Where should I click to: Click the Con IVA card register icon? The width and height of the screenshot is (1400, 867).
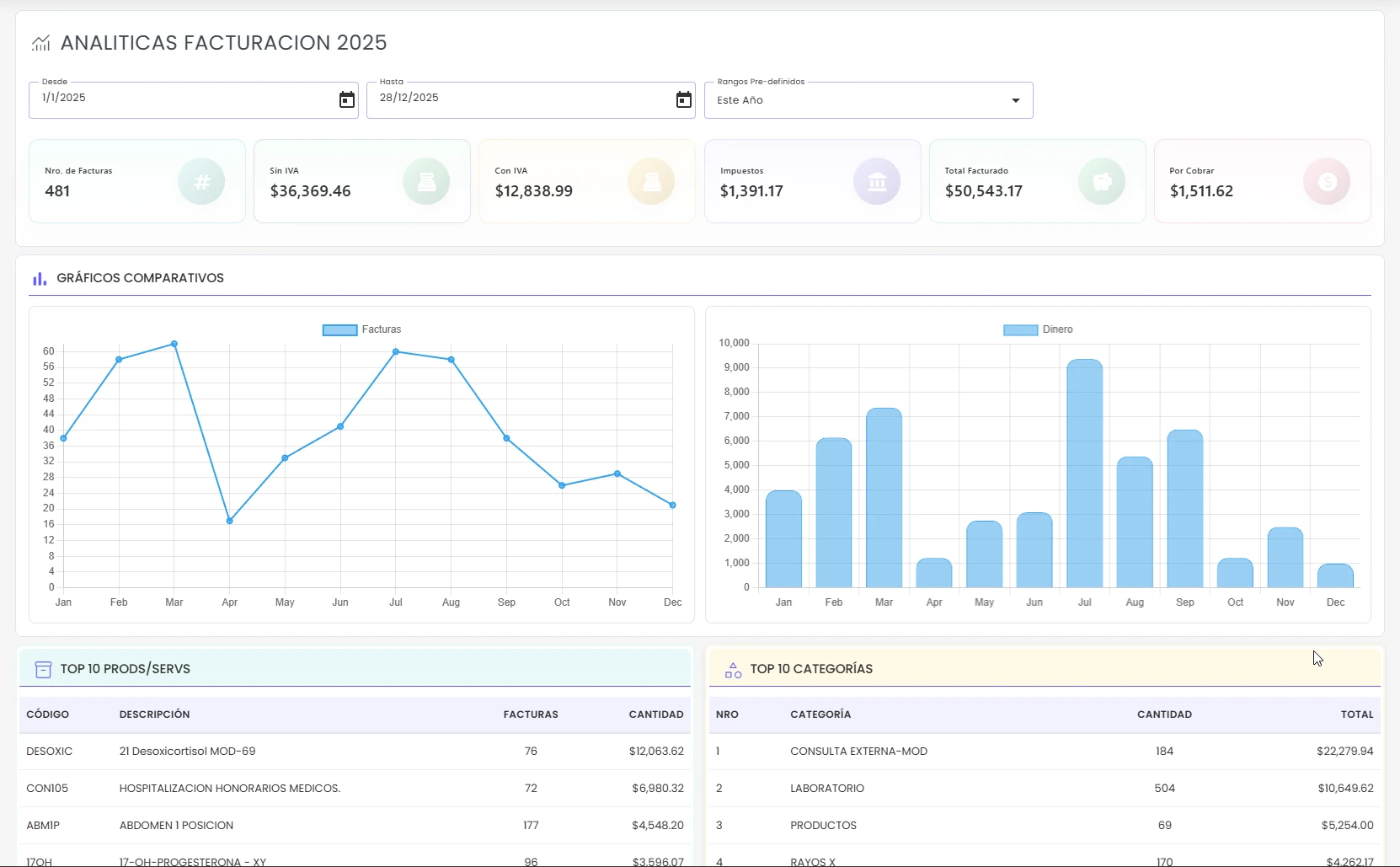(651, 181)
